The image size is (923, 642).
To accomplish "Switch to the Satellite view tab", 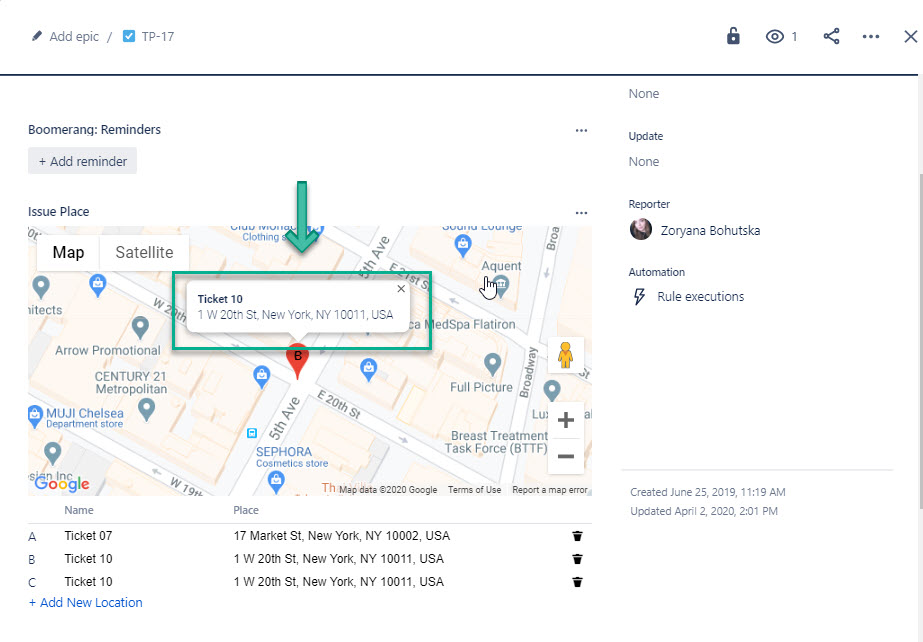I will (x=144, y=253).
